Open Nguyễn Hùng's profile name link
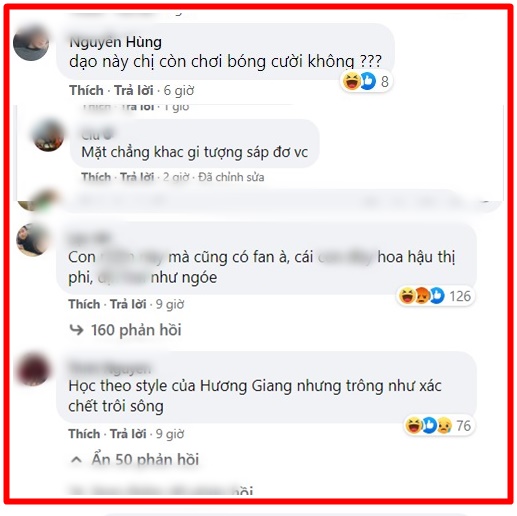The height and width of the screenshot is (516, 517). (115, 42)
